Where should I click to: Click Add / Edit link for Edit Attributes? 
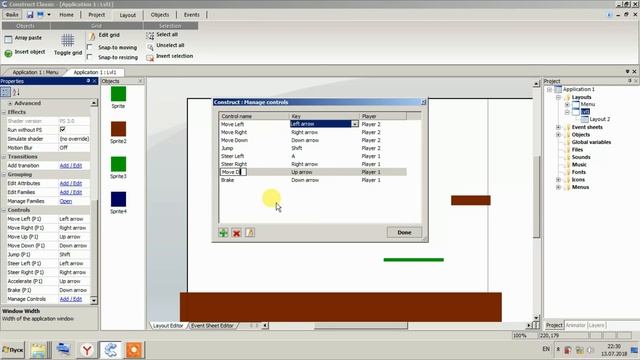(x=71, y=184)
